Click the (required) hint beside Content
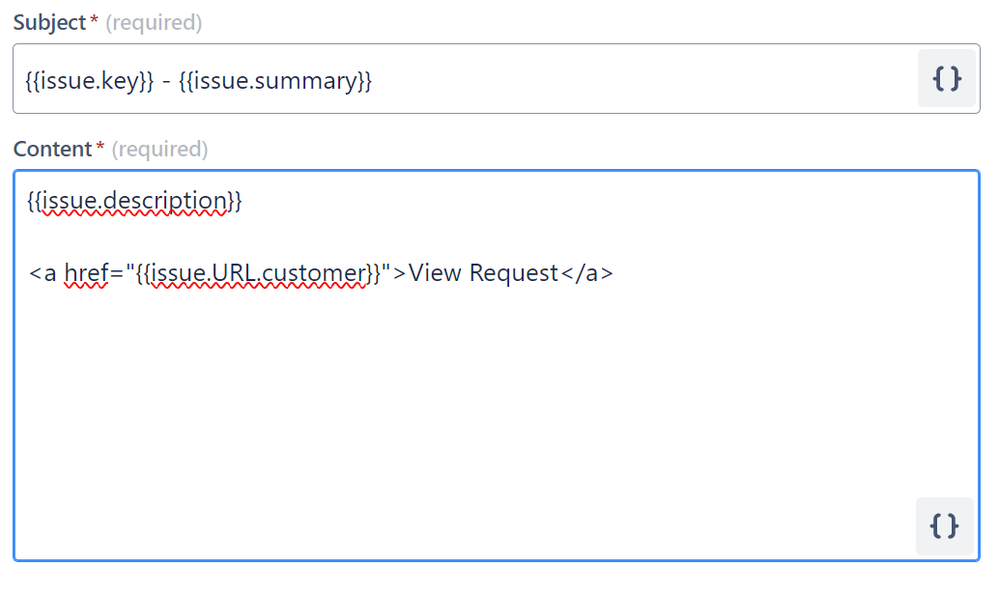999x591 pixels. coord(160,150)
